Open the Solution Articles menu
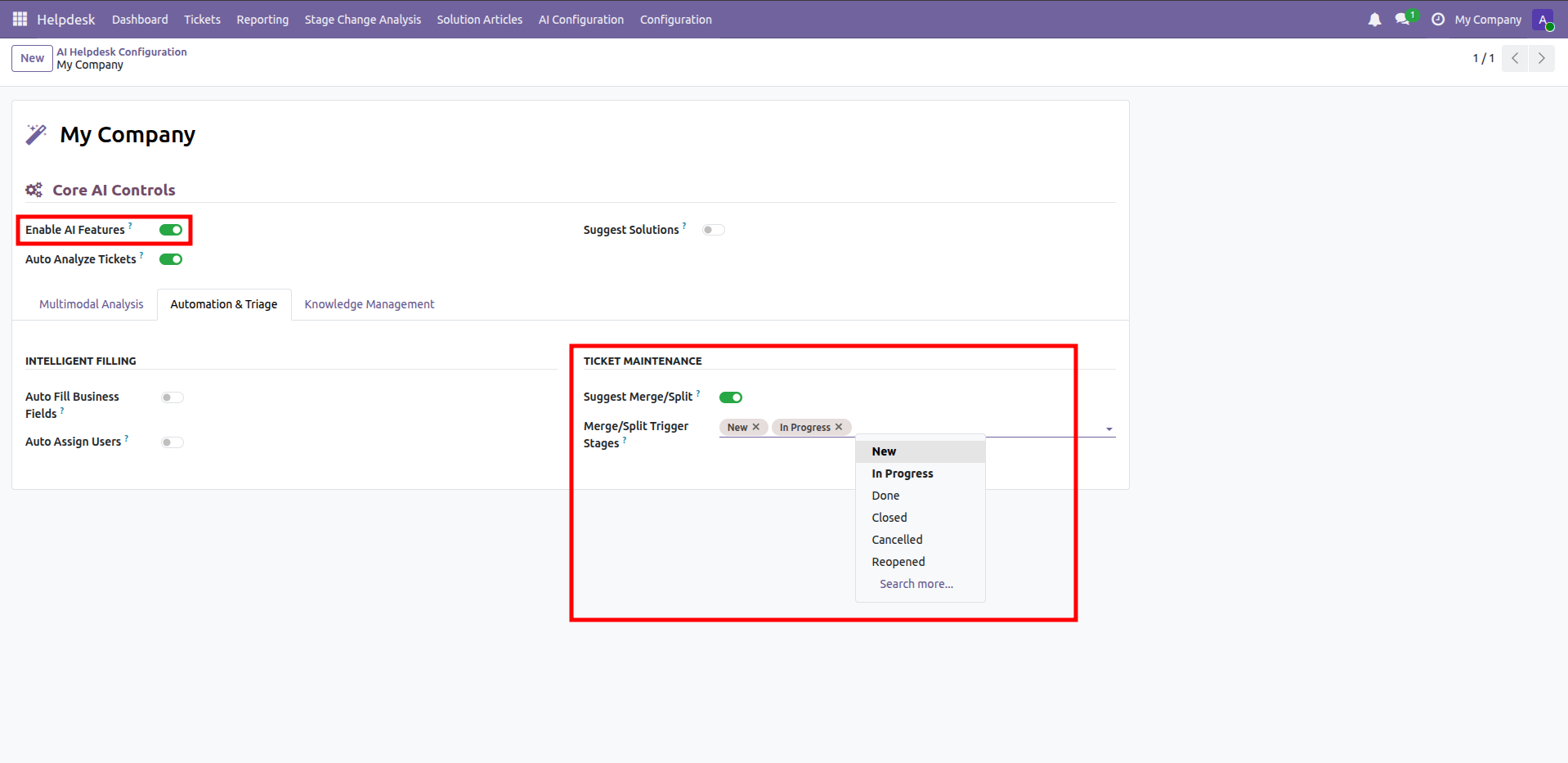Screen dimensions: 1568x763 (480, 20)
